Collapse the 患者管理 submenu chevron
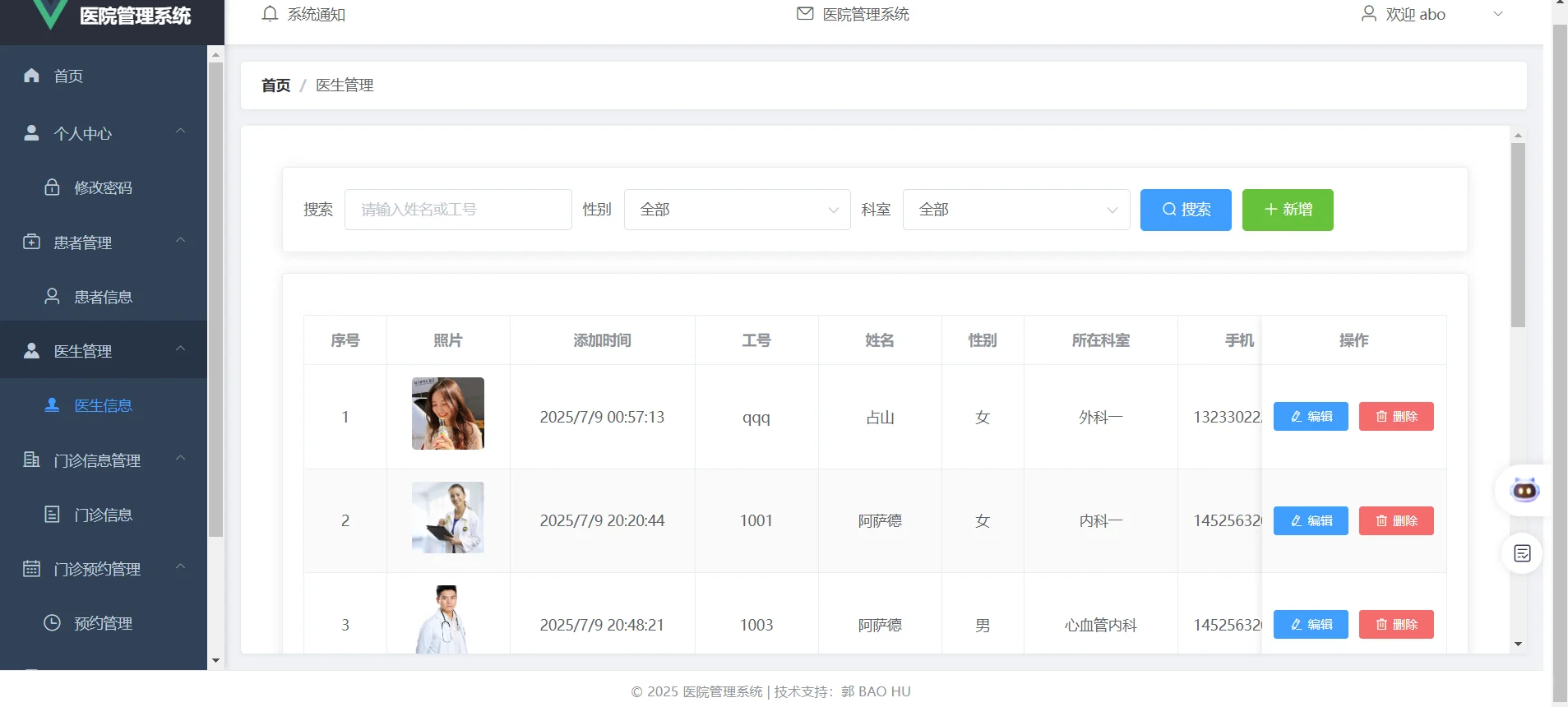Image resolution: width=1568 pixels, height=707 pixels. tap(181, 241)
